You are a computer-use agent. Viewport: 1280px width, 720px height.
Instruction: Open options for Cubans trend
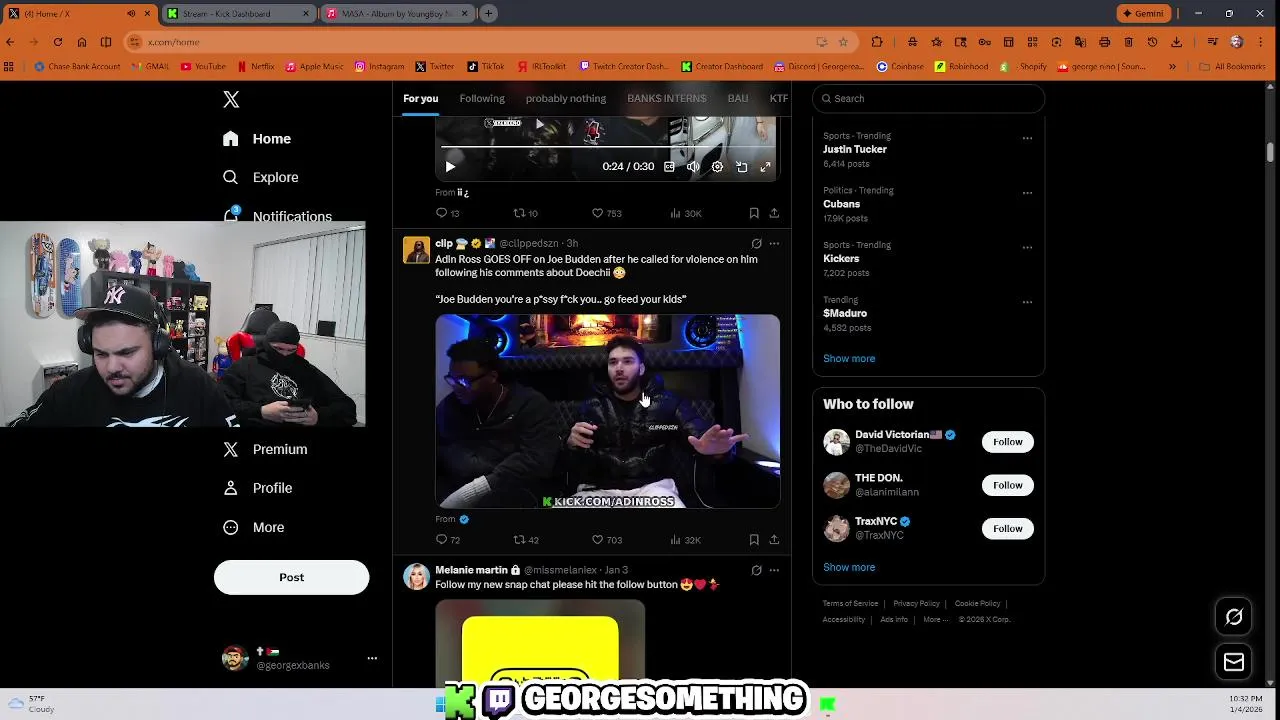1027,193
